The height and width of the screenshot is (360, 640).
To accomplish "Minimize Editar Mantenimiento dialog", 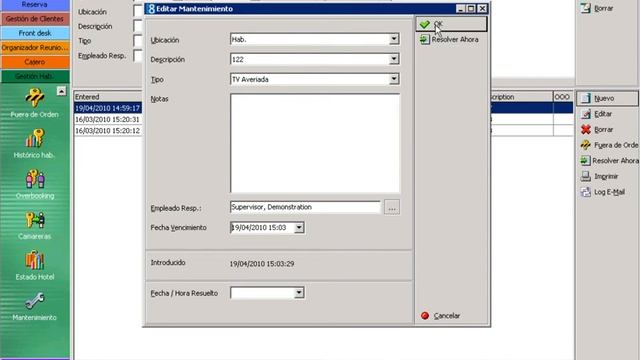I will (x=461, y=9).
